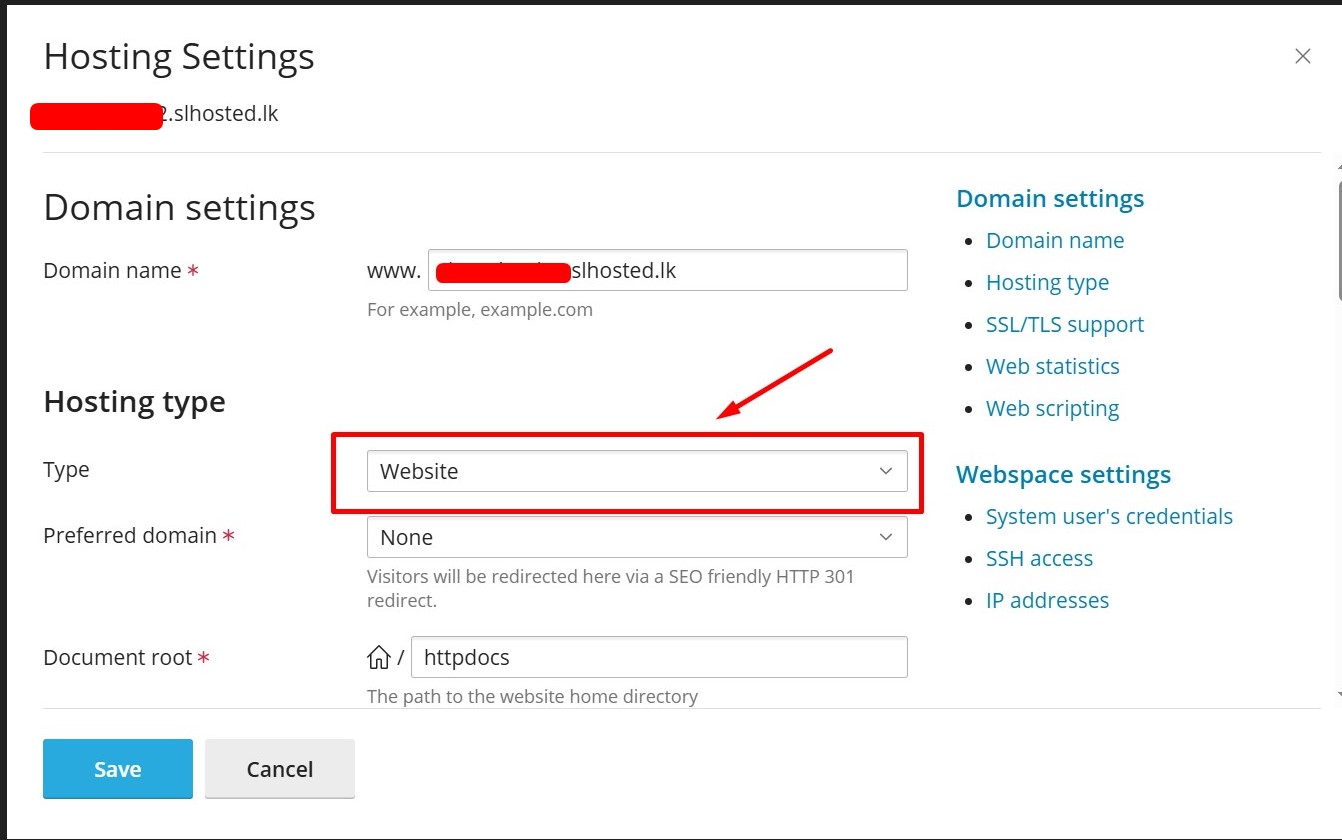Click the chevron arrow on Website selector
Viewport: 1342px width, 840px height.
pos(885,471)
